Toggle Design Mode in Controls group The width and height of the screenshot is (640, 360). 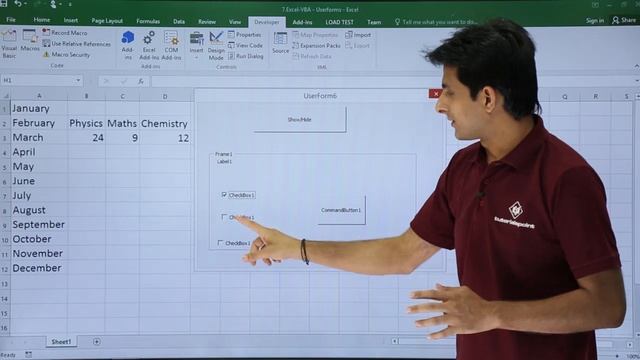click(x=216, y=45)
